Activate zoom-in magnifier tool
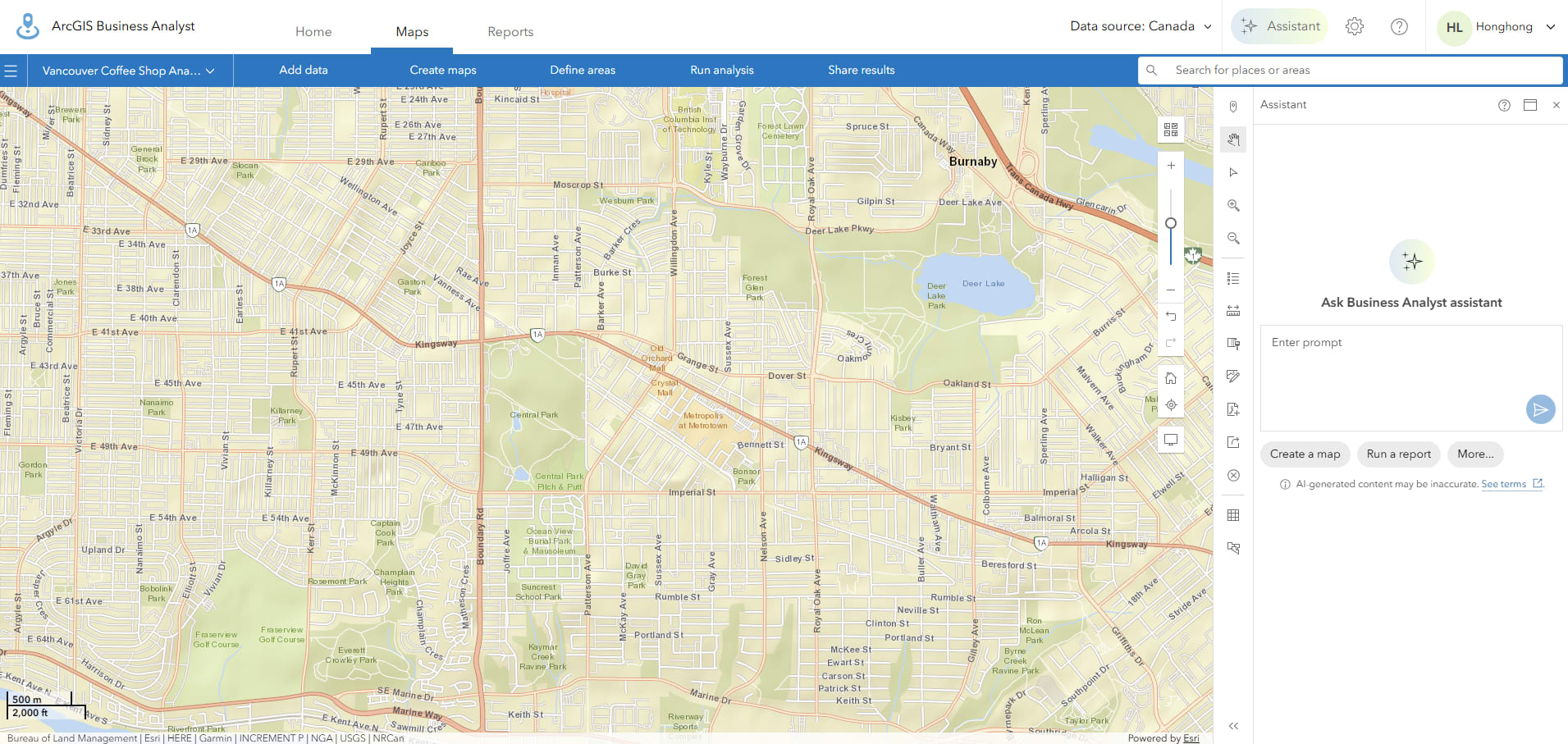 1233,205
